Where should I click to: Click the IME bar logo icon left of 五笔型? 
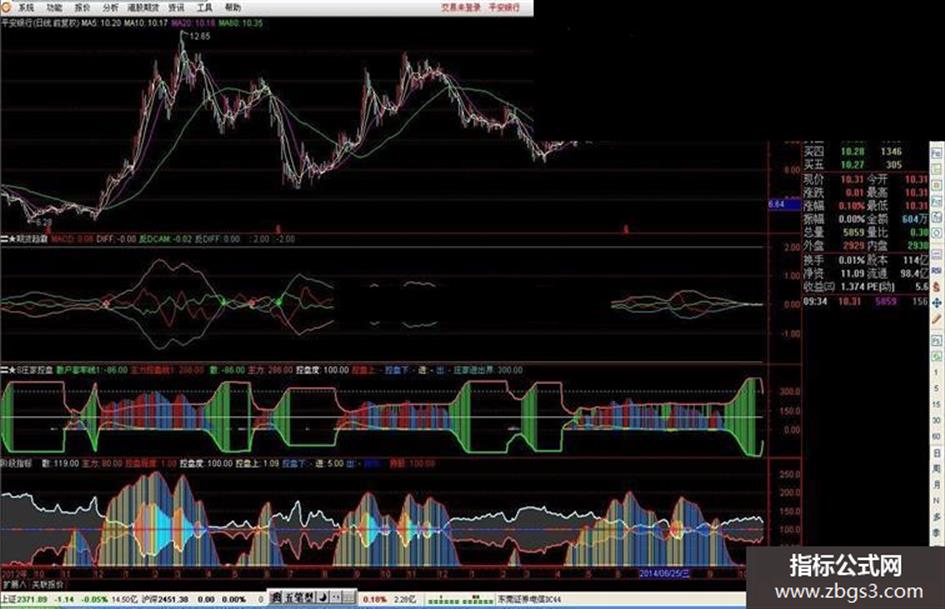point(276,598)
